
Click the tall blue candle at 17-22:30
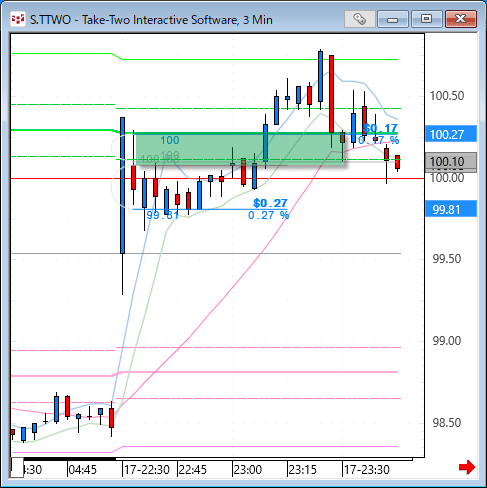[123, 185]
